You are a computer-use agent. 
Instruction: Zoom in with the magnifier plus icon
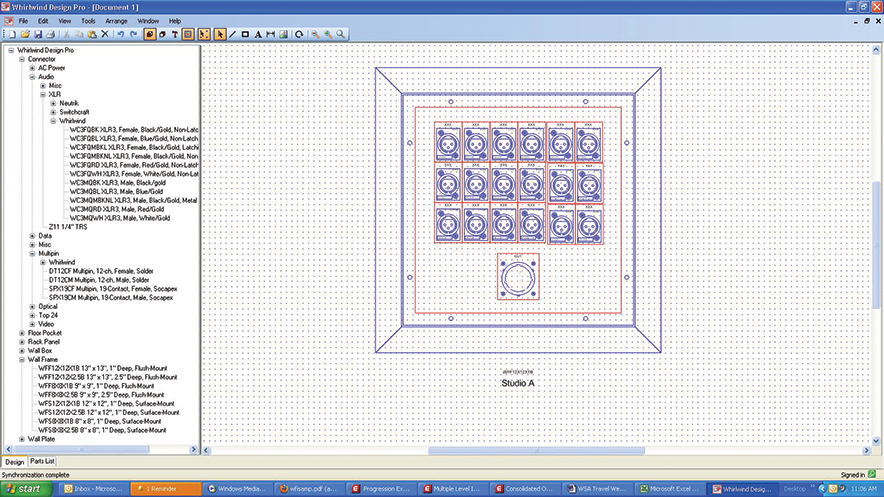328,34
